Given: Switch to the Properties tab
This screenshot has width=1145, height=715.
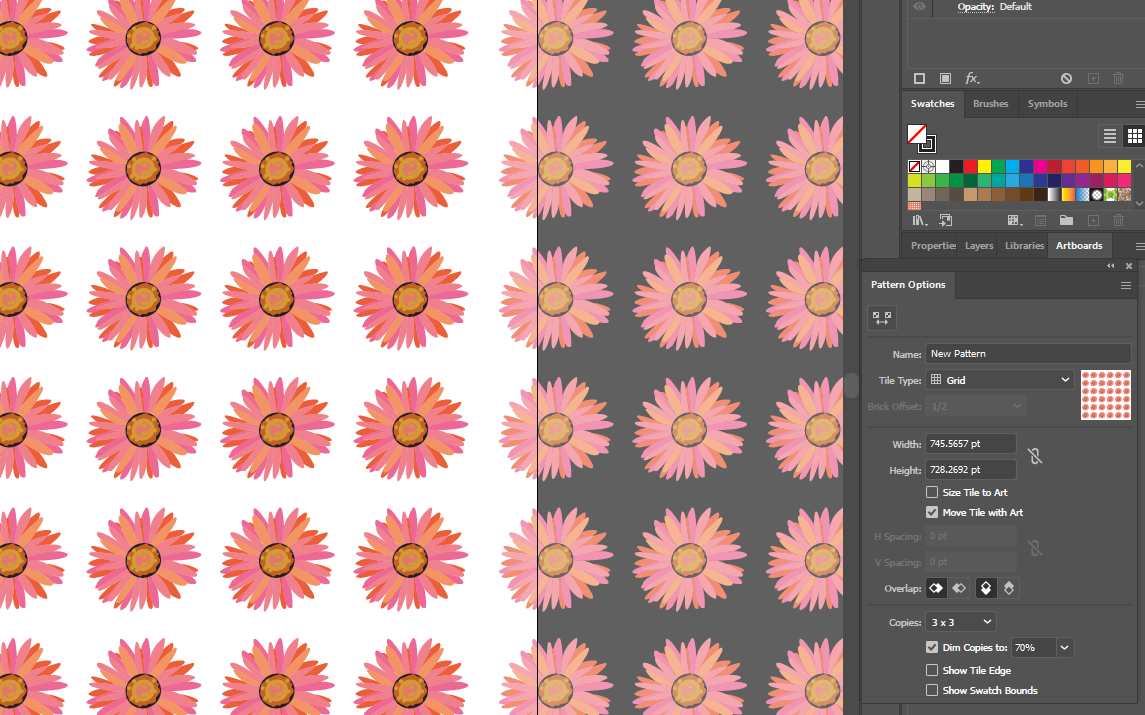Looking at the screenshot, I should 933,245.
